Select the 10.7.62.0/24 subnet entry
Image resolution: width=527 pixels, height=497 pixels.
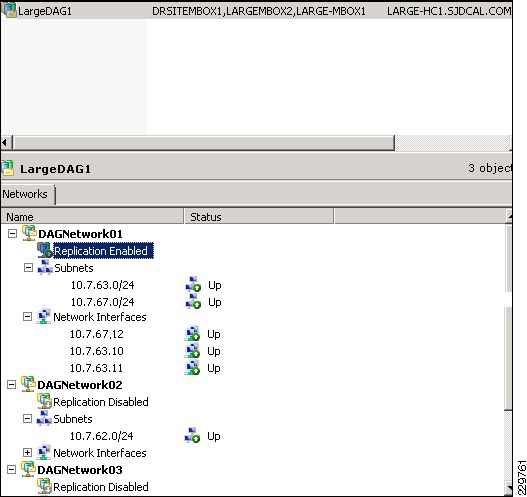102,436
